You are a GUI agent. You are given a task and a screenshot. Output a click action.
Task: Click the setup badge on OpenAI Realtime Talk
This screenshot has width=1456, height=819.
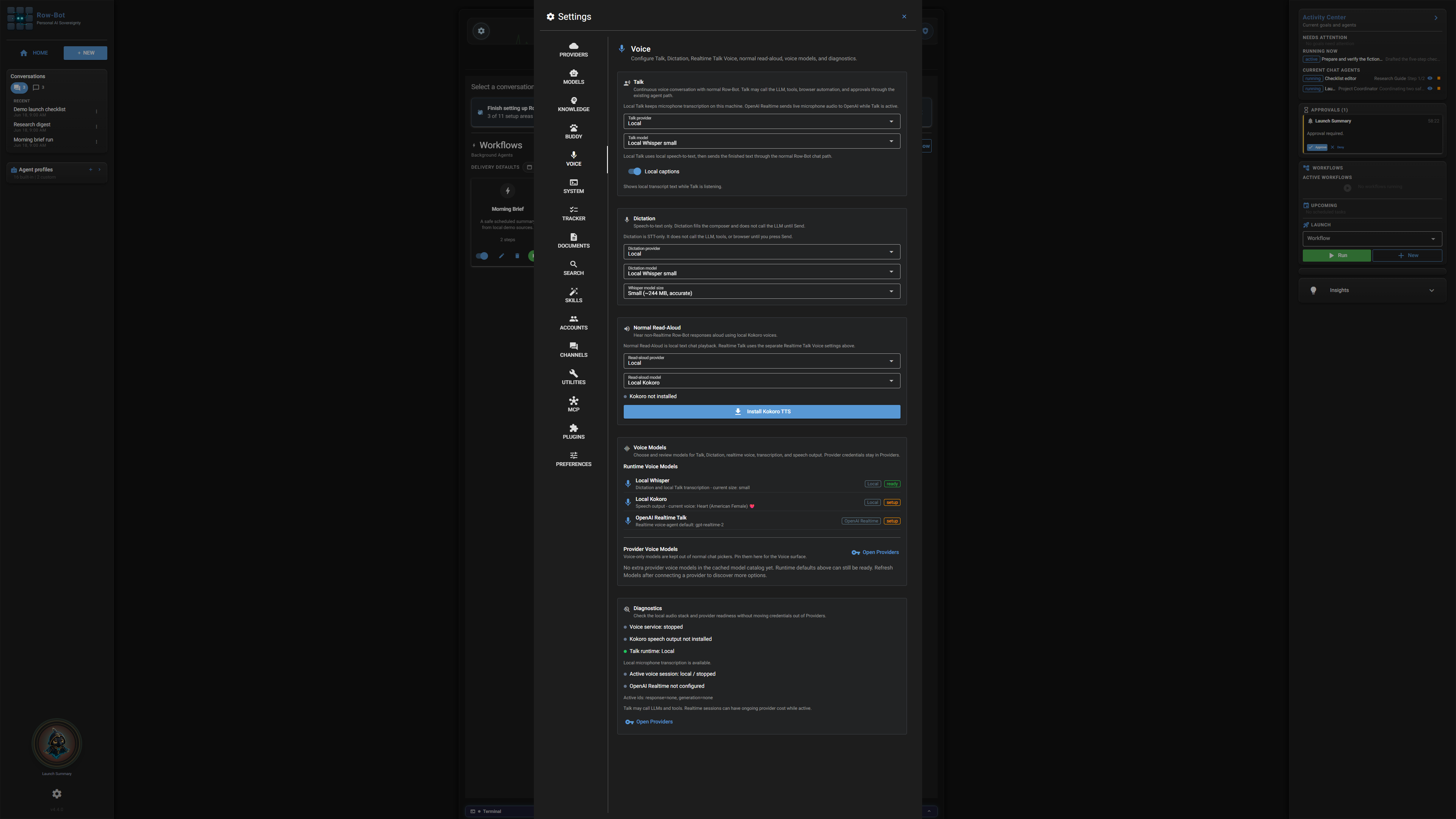pyautogui.click(x=892, y=521)
